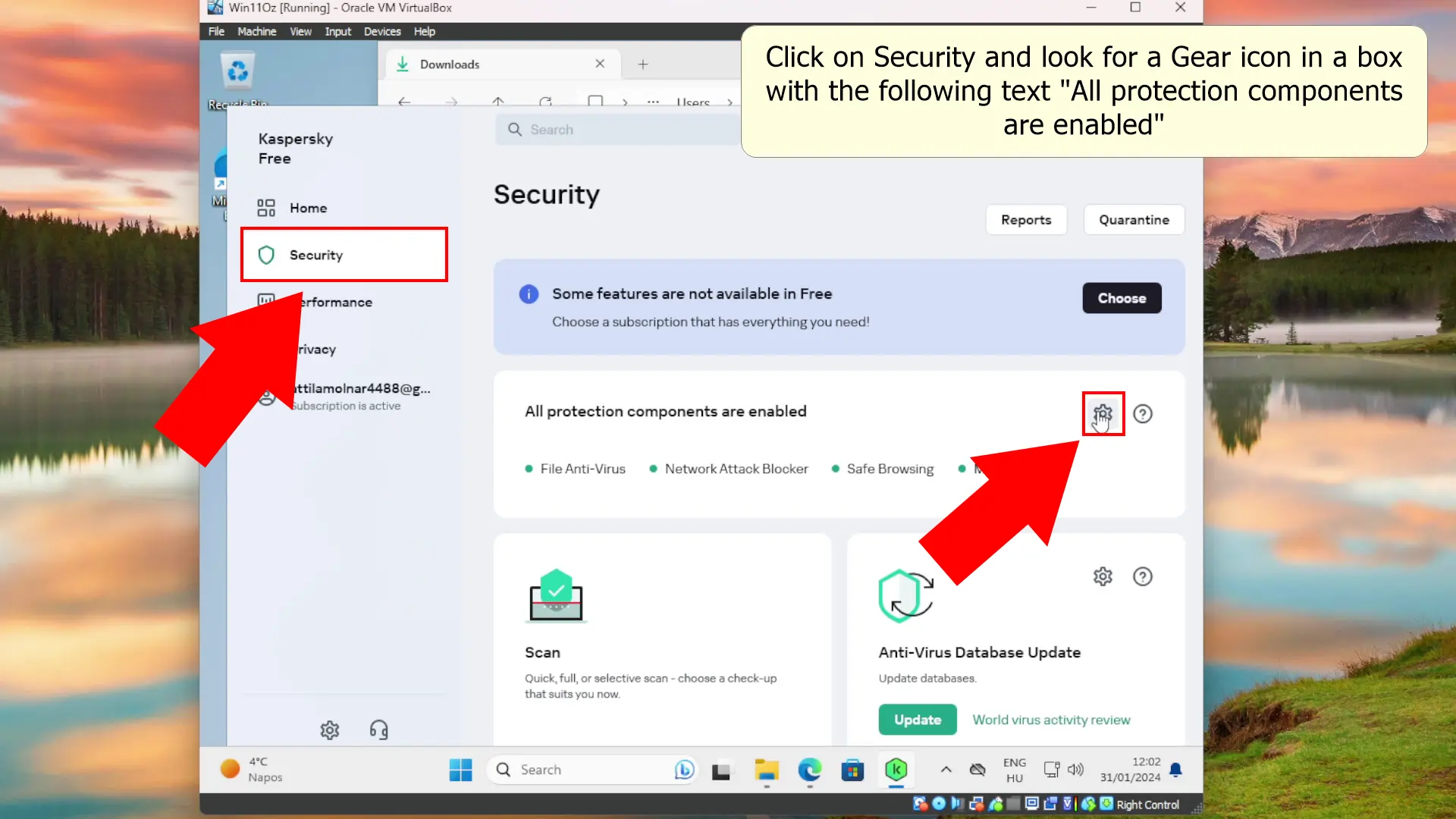Click the bottom-left settings gear icon
The height and width of the screenshot is (819, 1456).
click(x=330, y=730)
